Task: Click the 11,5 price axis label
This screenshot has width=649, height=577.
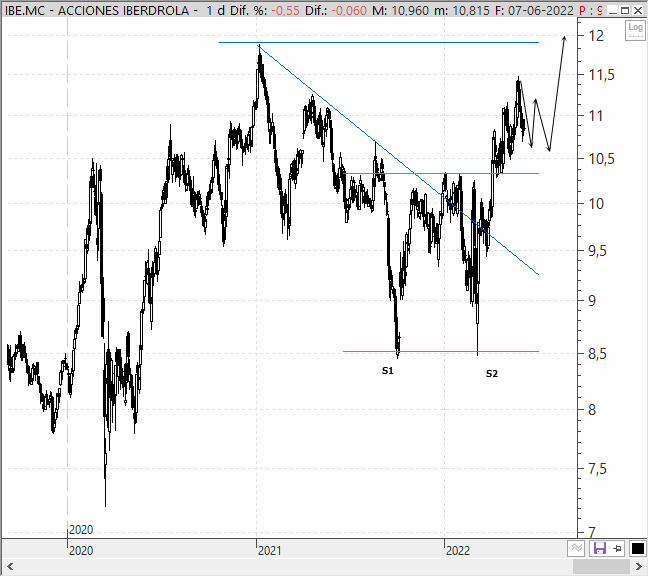Action: point(602,75)
